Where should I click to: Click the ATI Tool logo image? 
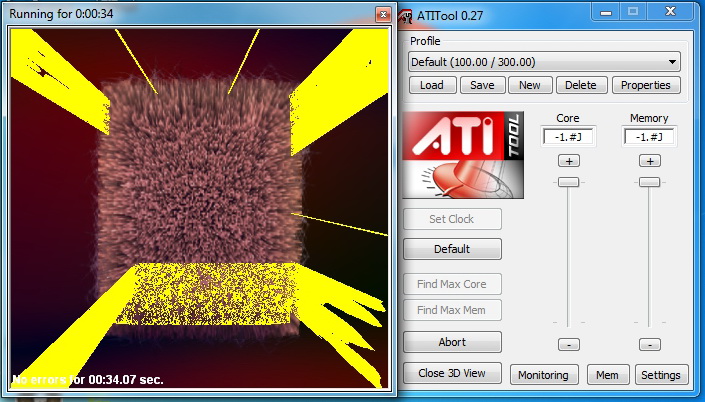point(464,152)
